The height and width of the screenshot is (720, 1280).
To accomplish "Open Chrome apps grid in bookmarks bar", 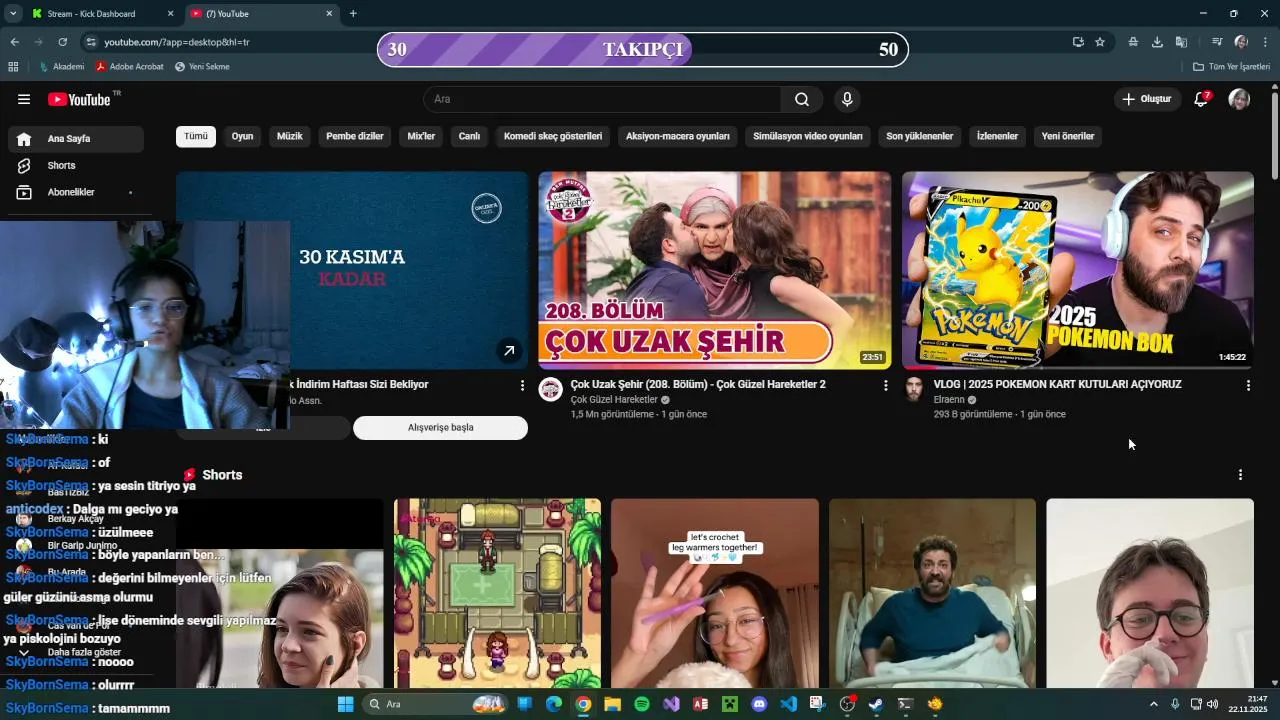I will point(13,66).
